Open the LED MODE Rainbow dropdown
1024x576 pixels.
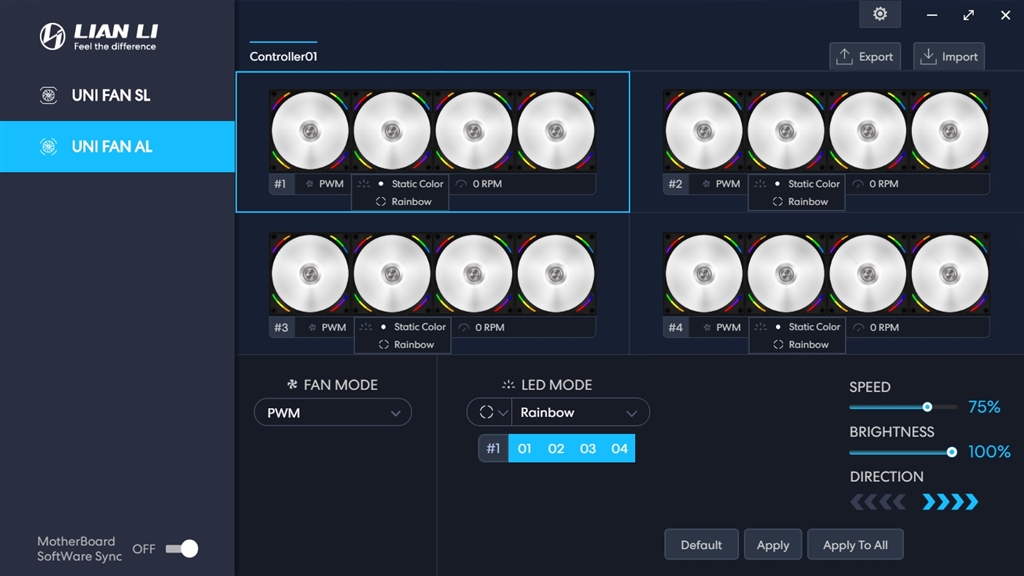580,413
